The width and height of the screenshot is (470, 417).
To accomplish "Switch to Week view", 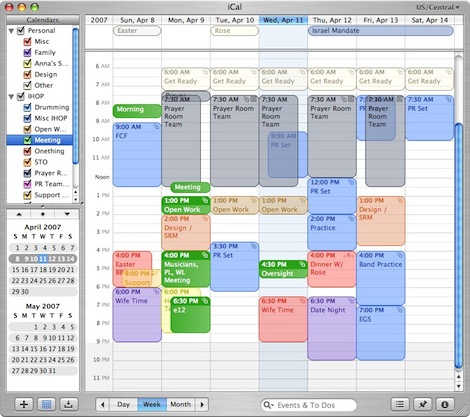I will coord(152,405).
